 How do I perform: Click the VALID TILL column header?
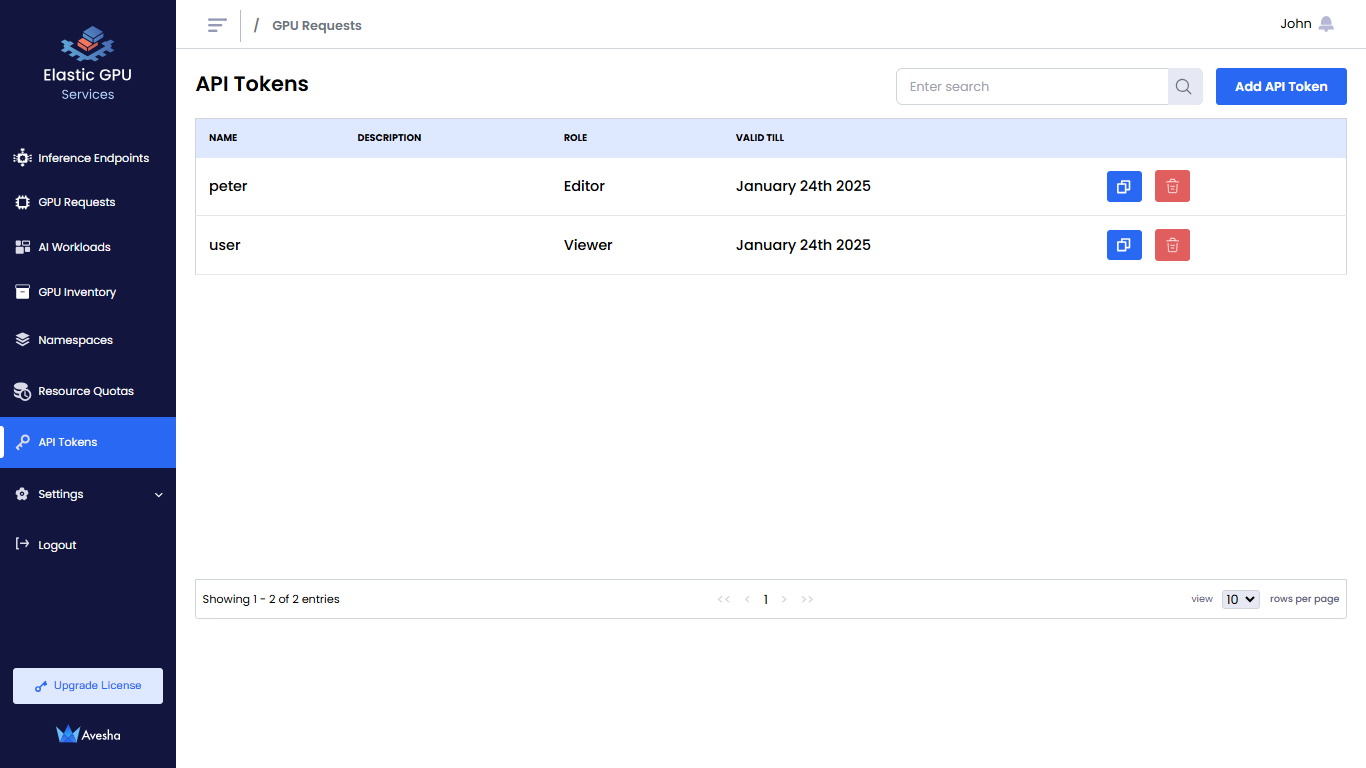click(760, 138)
